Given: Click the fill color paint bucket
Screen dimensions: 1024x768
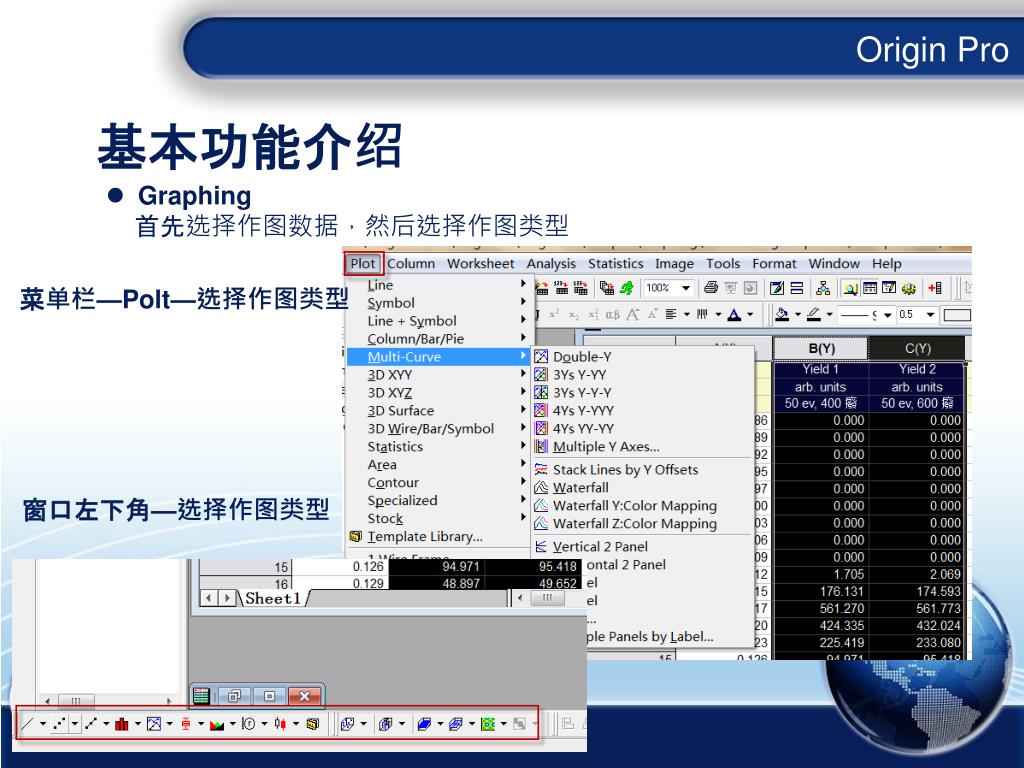Looking at the screenshot, I should (782, 315).
